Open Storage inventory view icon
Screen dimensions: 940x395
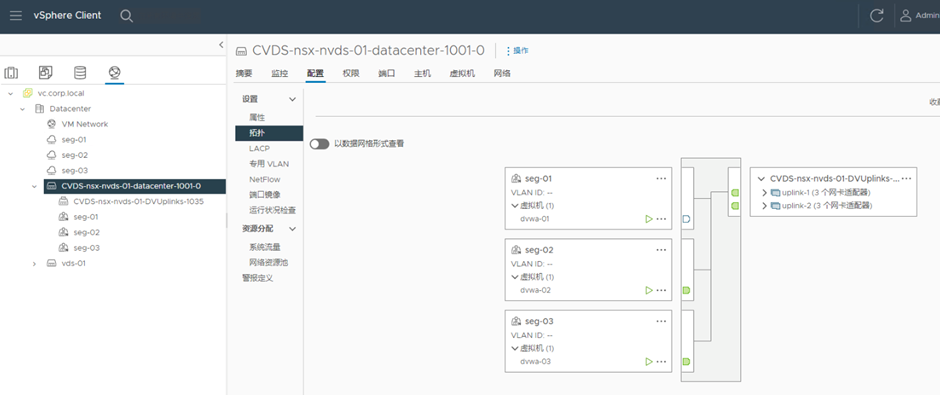pos(80,73)
